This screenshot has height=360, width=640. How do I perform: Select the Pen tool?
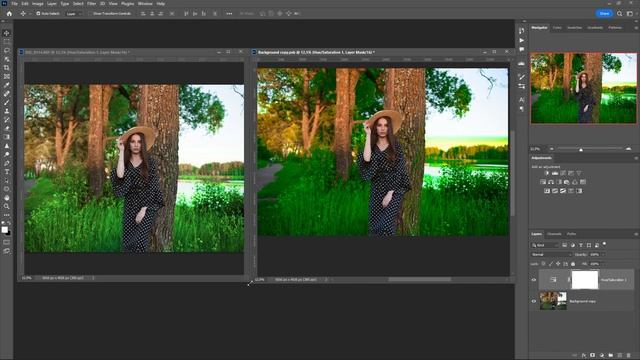(7, 163)
